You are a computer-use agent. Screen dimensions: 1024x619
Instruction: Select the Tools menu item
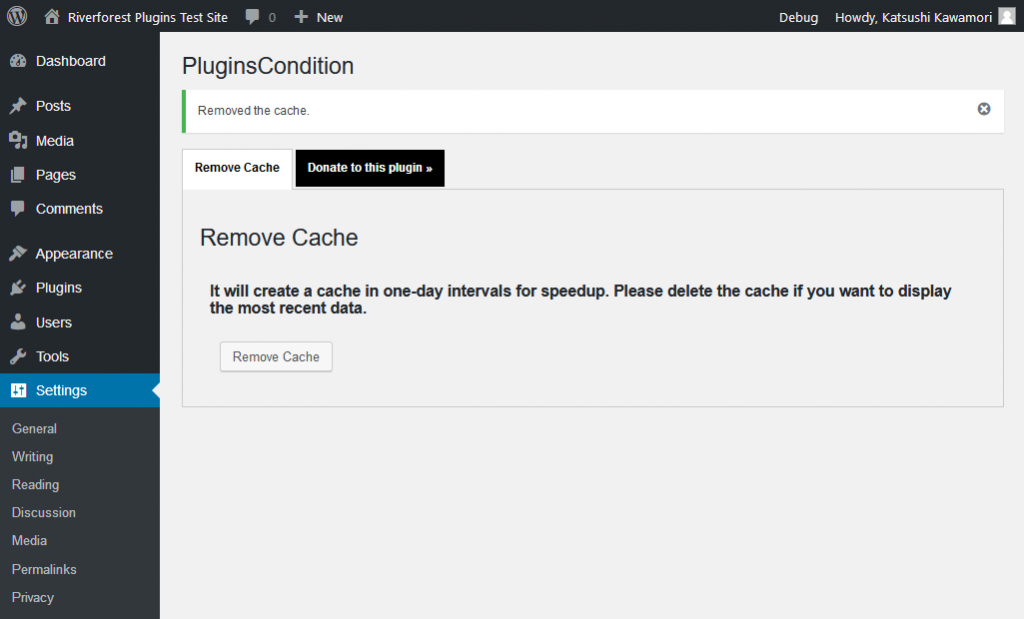point(52,356)
